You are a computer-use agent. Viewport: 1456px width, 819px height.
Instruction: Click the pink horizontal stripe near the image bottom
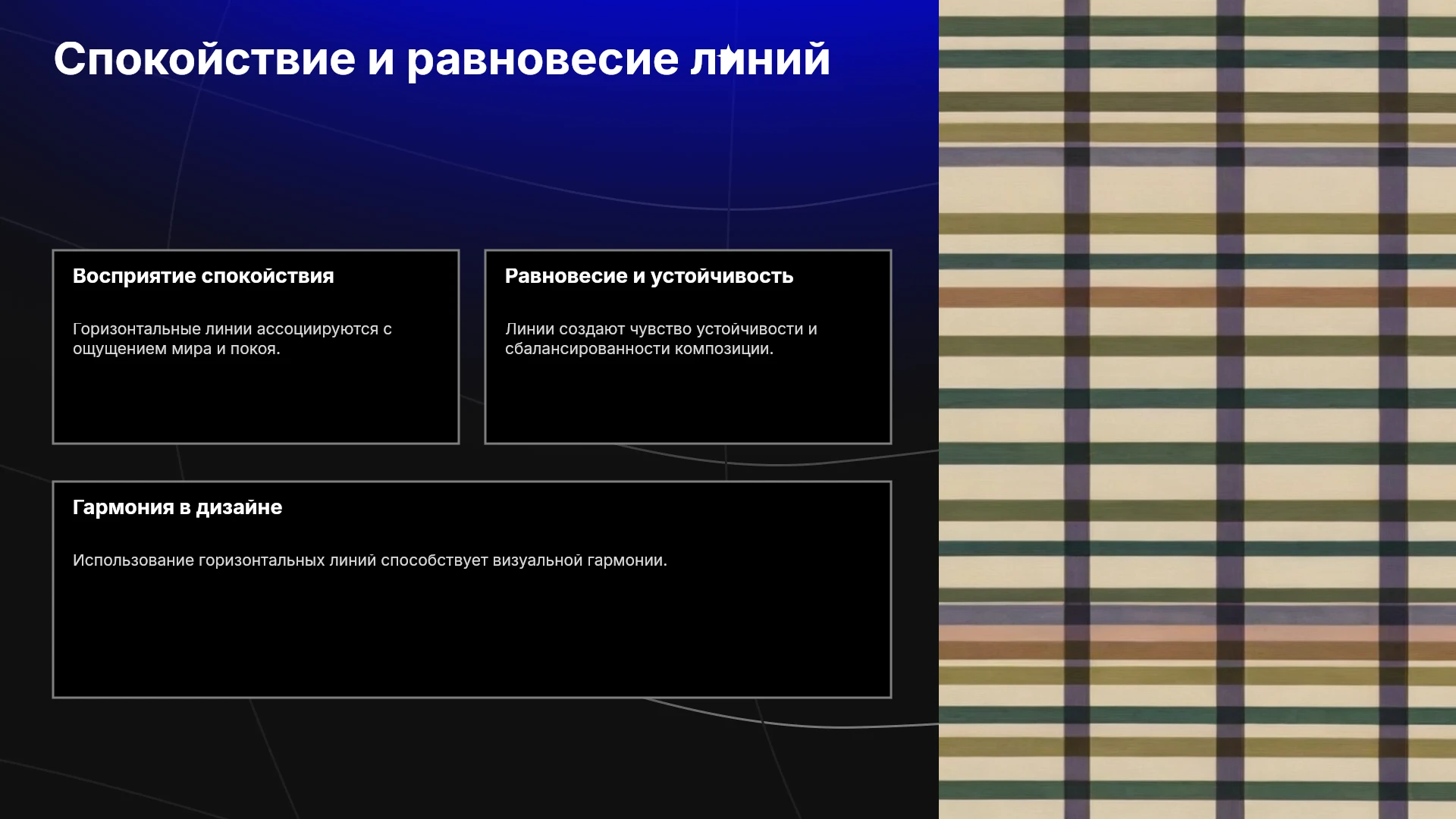point(1197,633)
